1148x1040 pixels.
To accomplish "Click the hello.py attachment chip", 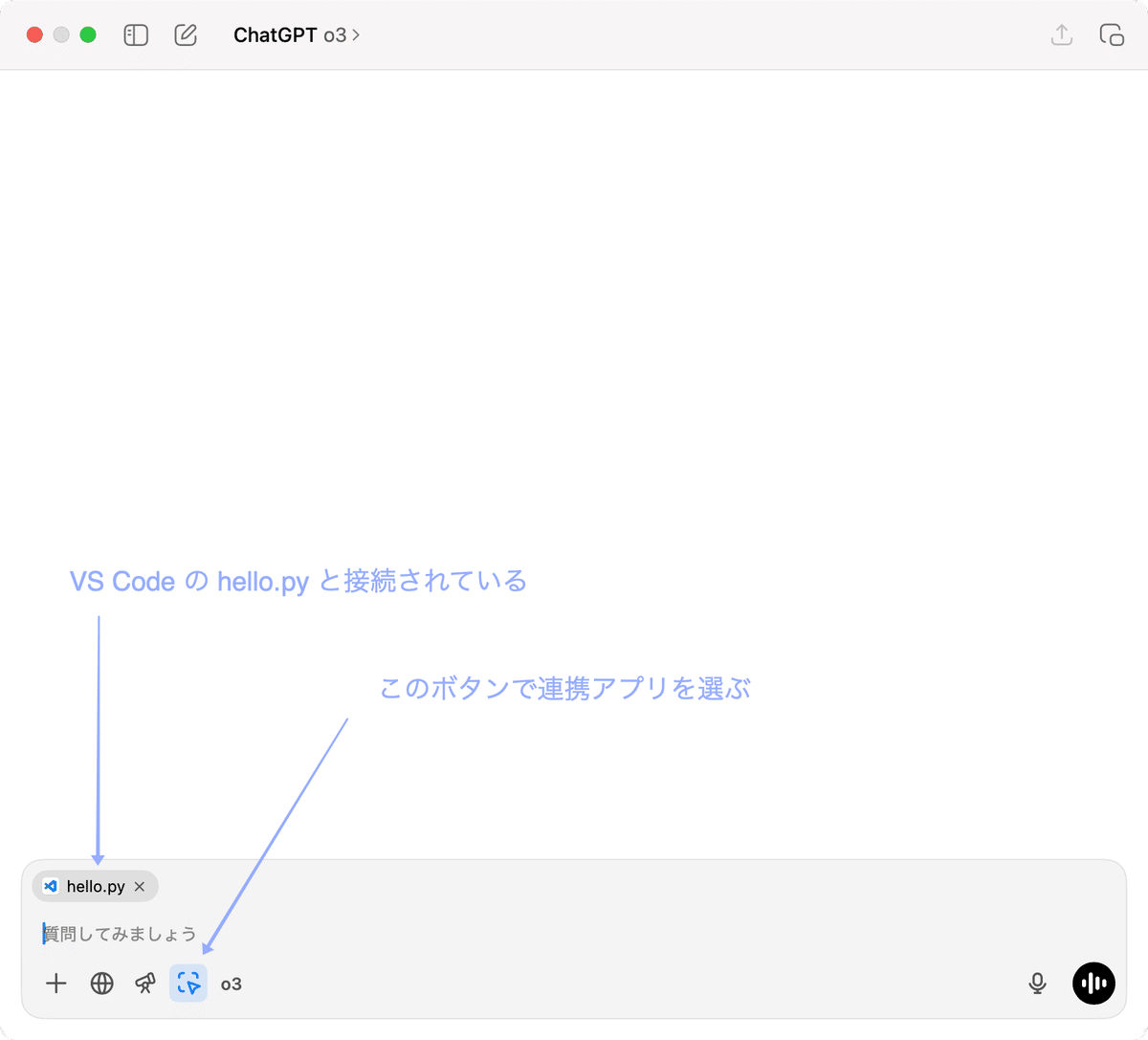I will click(x=94, y=886).
